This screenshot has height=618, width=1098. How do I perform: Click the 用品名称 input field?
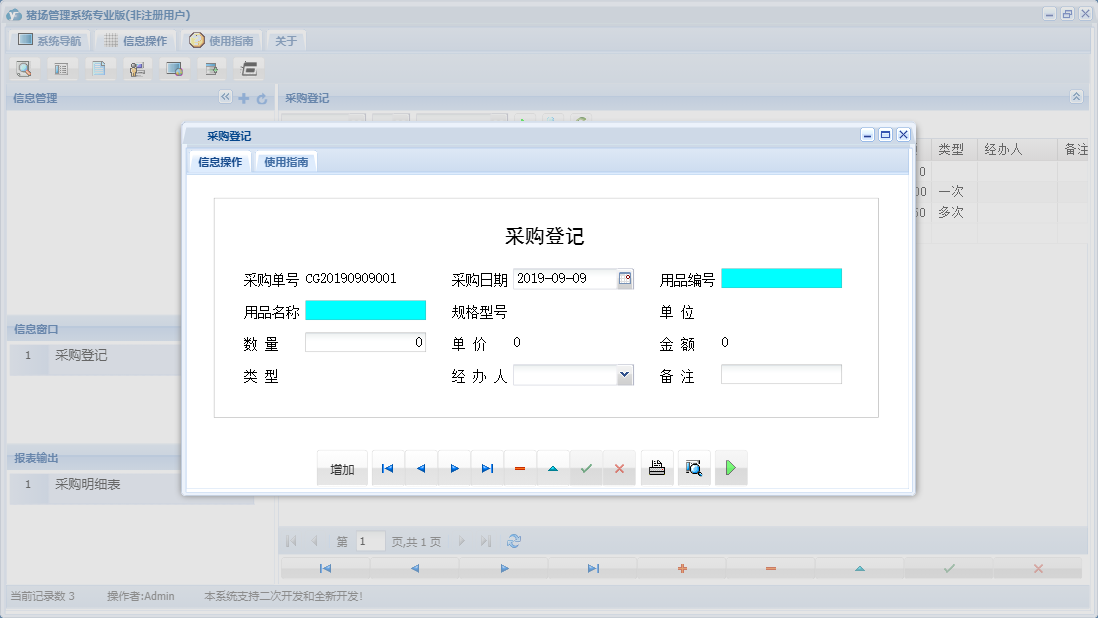coord(366,311)
